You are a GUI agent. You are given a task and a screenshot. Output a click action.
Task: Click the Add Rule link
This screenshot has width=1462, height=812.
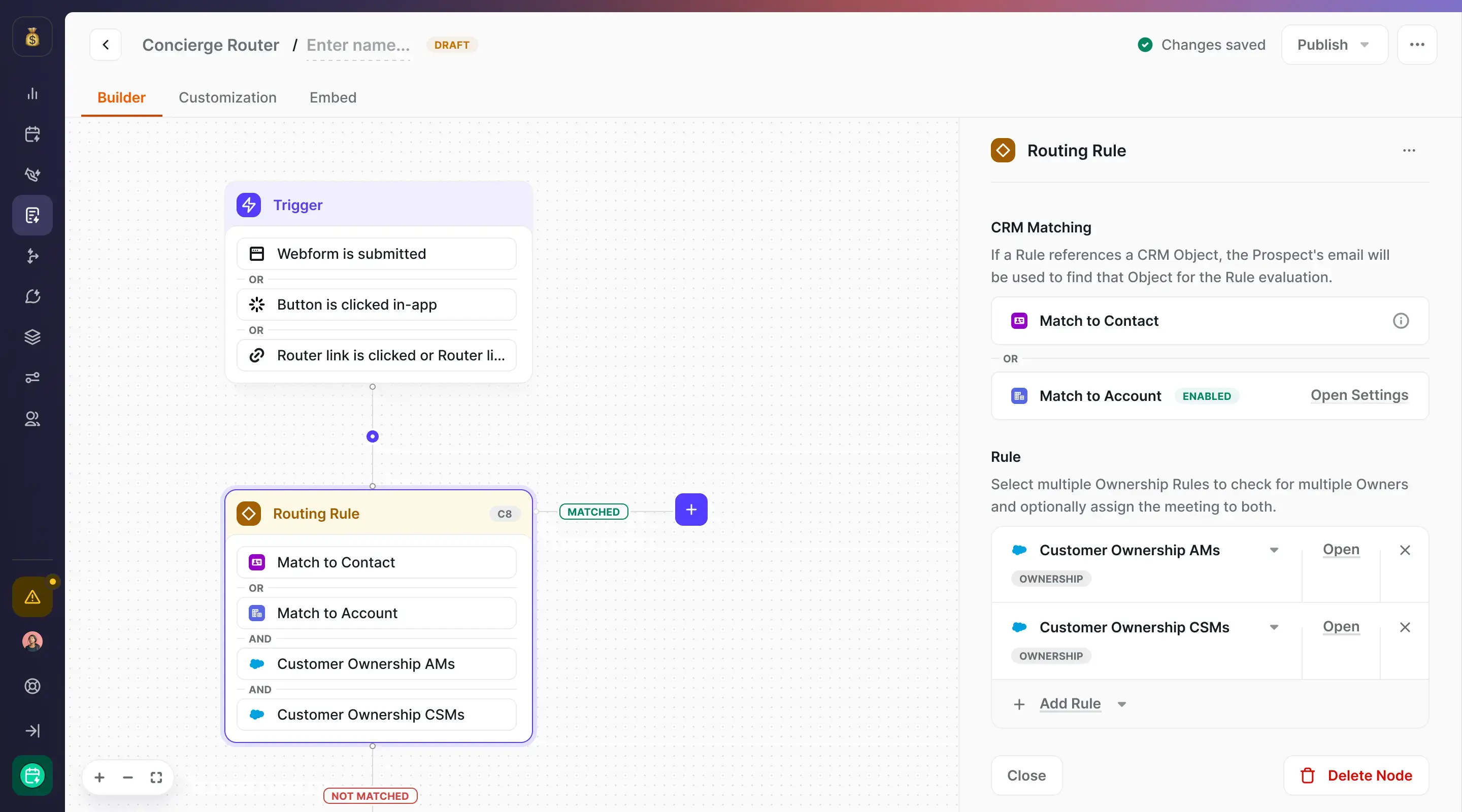pyautogui.click(x=1070, y=704)
